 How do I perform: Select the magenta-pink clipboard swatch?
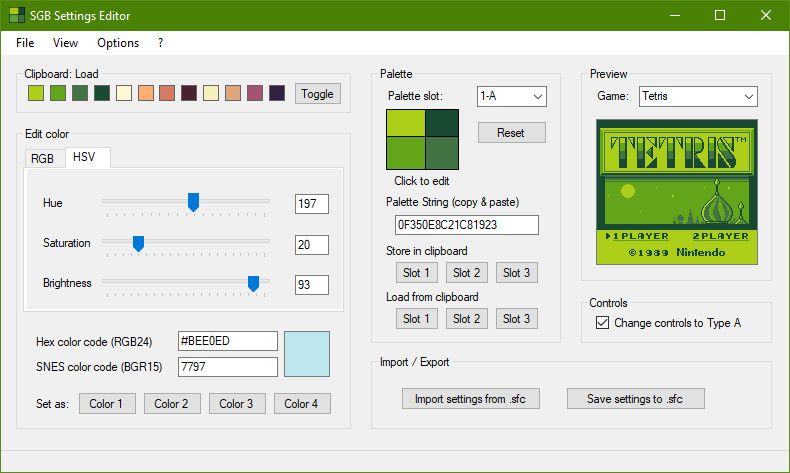(x=255, y=93)
